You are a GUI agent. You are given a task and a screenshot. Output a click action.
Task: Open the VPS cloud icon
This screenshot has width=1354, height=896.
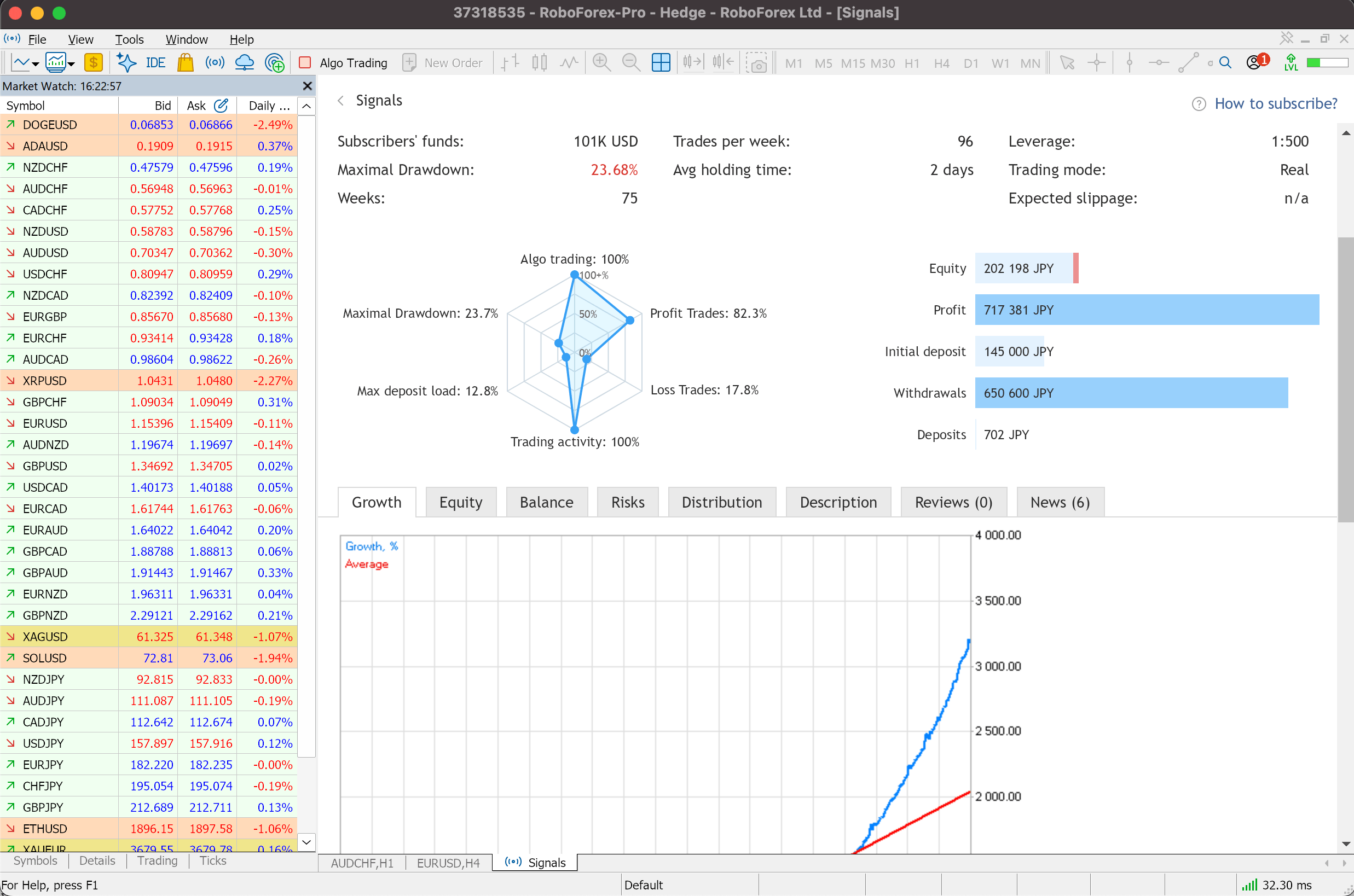click(x=245, y=62)
